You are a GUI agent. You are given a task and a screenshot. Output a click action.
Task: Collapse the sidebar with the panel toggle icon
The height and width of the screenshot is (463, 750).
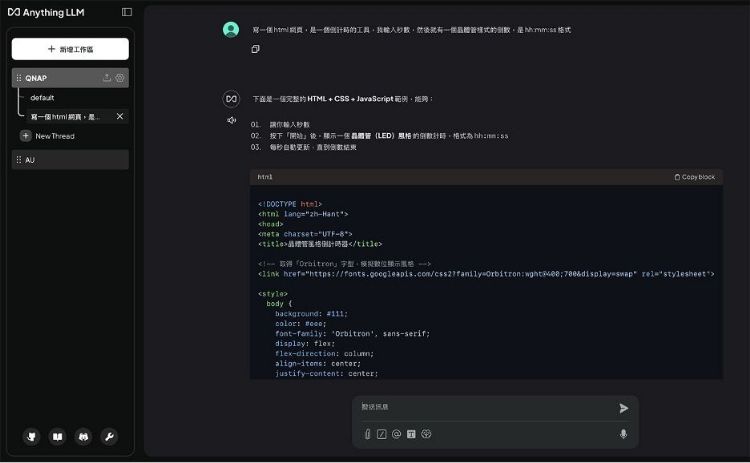point(127,12)
